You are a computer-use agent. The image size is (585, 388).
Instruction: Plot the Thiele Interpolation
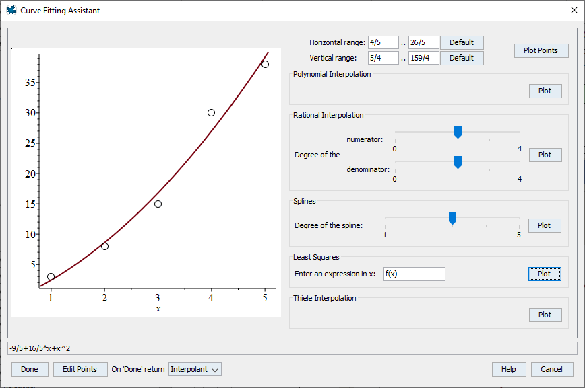point(545,315)
